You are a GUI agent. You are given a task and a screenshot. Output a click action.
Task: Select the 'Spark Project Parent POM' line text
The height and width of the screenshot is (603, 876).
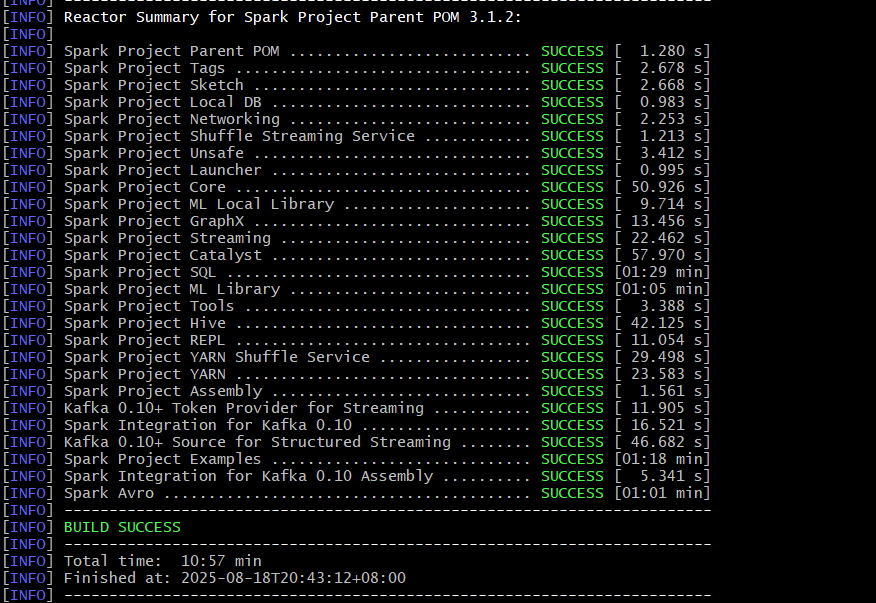pos(172,51)
